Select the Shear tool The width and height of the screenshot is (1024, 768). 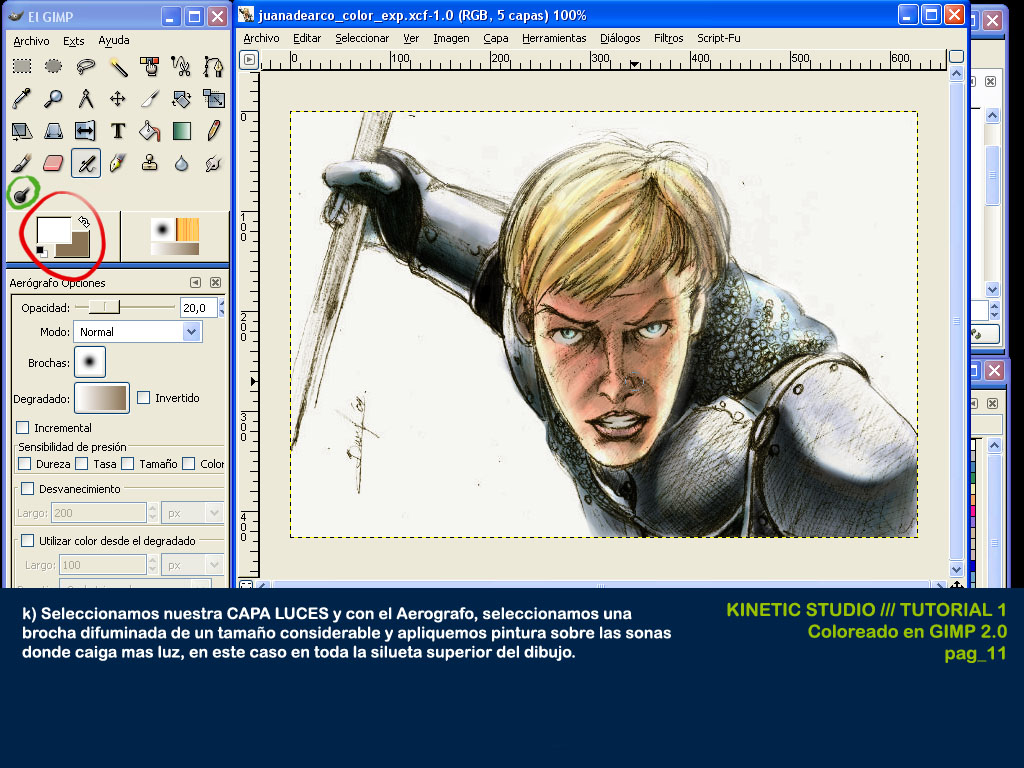point(22,131)
